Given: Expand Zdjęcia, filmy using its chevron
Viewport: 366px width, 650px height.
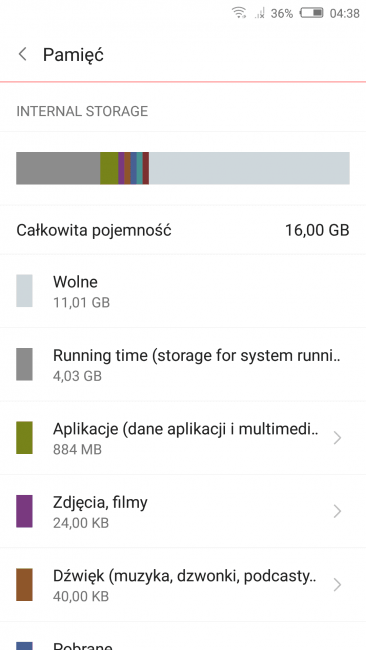Looking at the screenshot, I should pyautogui.click(x=337, y=511).
